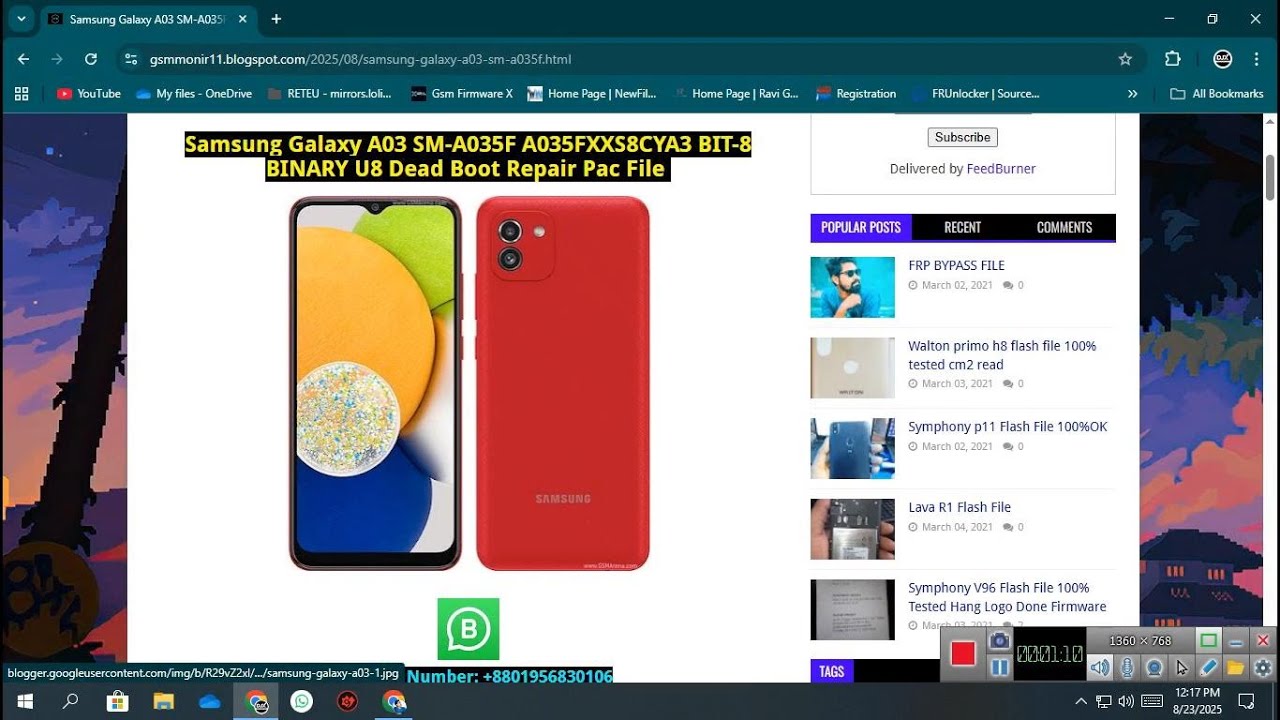Take a screenshot with the recorder camera icon
The height and width of the screenshot is (720, 1280).
tap(999, 640)
